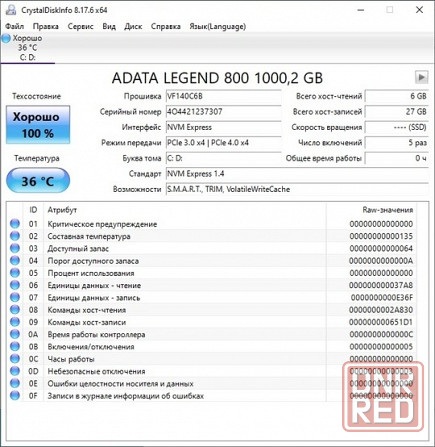
Task: Click the serial number field 4O4421237307
Action: pyautogui.click(x=224, y=112)
